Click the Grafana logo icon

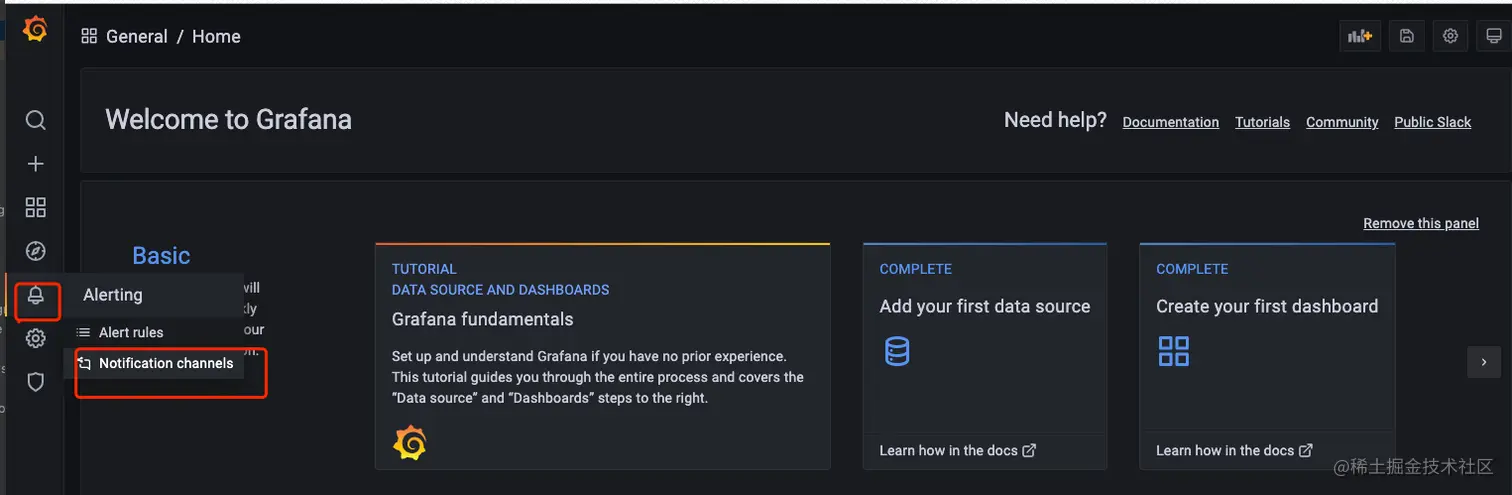[35, 31]
